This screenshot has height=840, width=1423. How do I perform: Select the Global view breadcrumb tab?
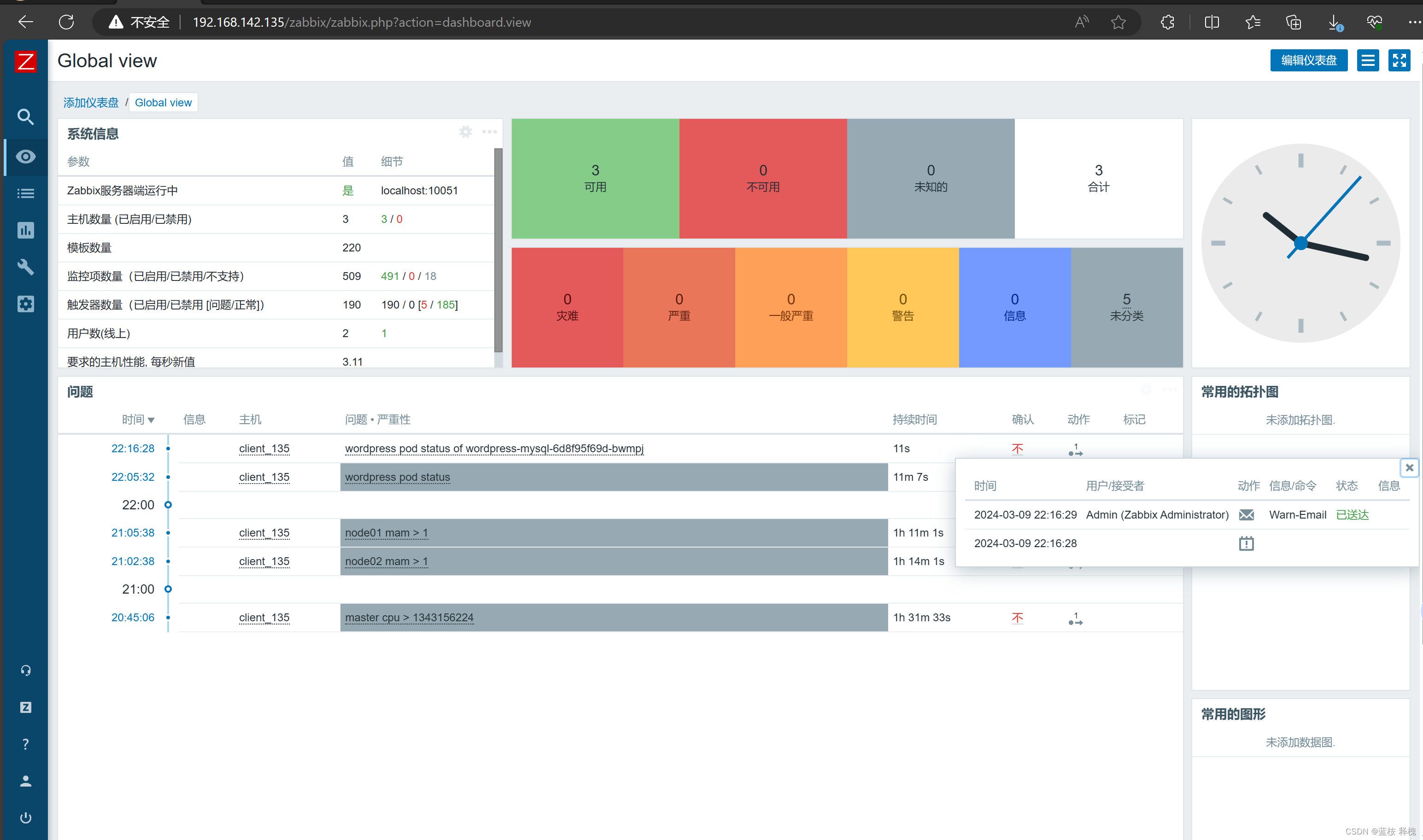click(x=163, y=102)
